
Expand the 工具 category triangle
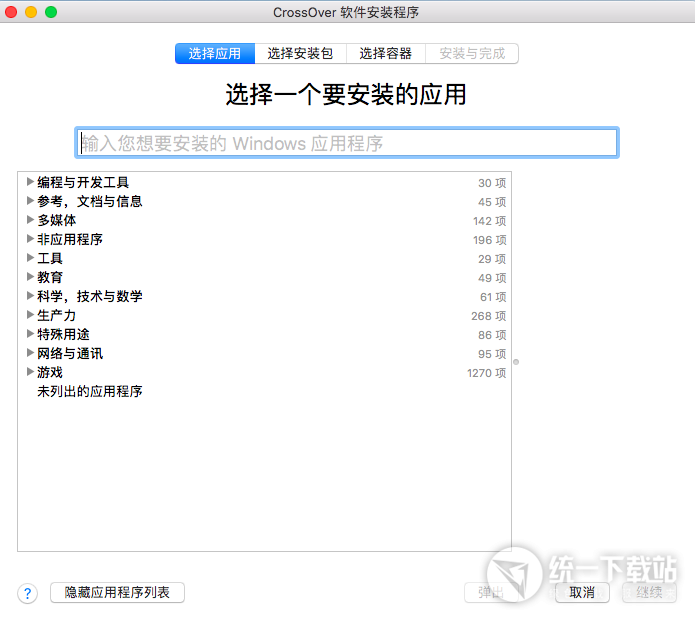coord(30,257)
